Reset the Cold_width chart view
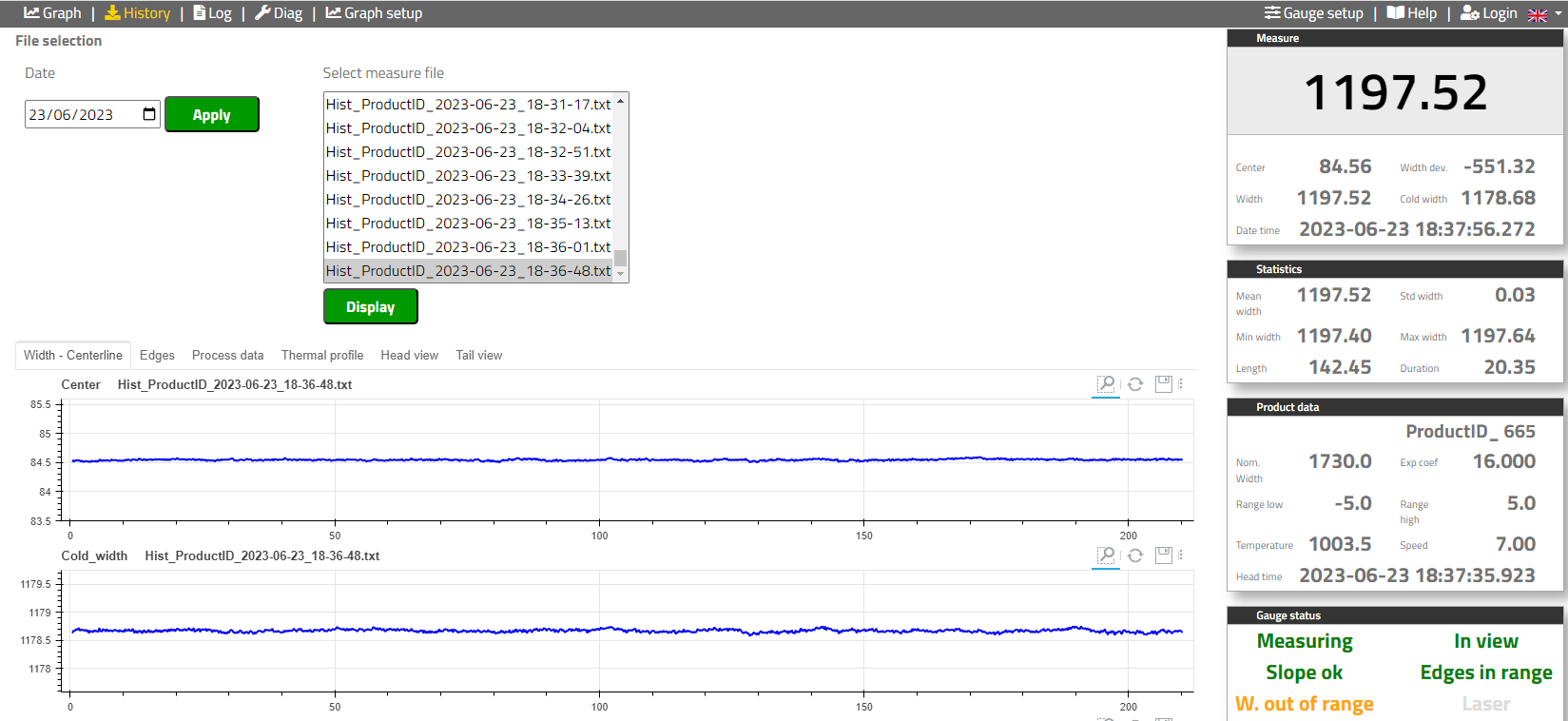 1135,555
